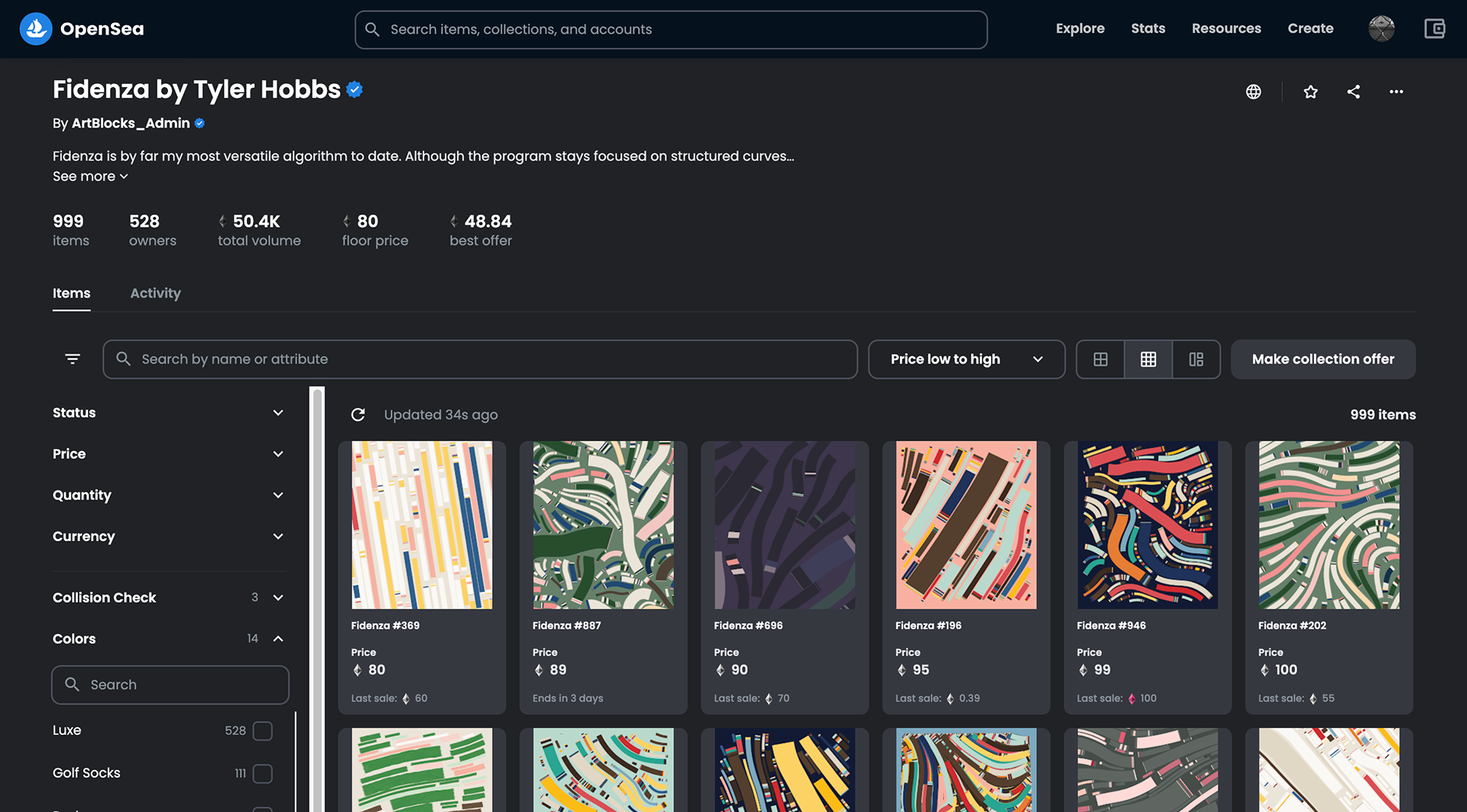The image size is (1467, 812).
Task: Open the ArtBlocks_Admin creator link
Action: coord(131,123)
